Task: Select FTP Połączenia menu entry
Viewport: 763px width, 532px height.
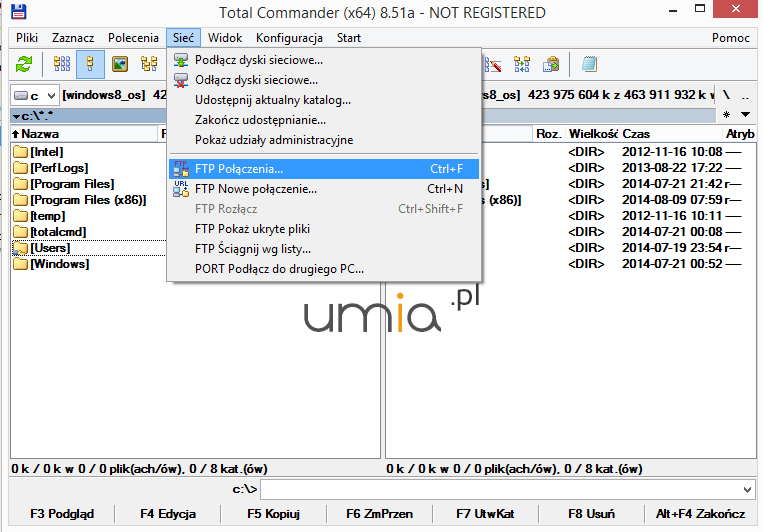Action: tap(239, 169)
